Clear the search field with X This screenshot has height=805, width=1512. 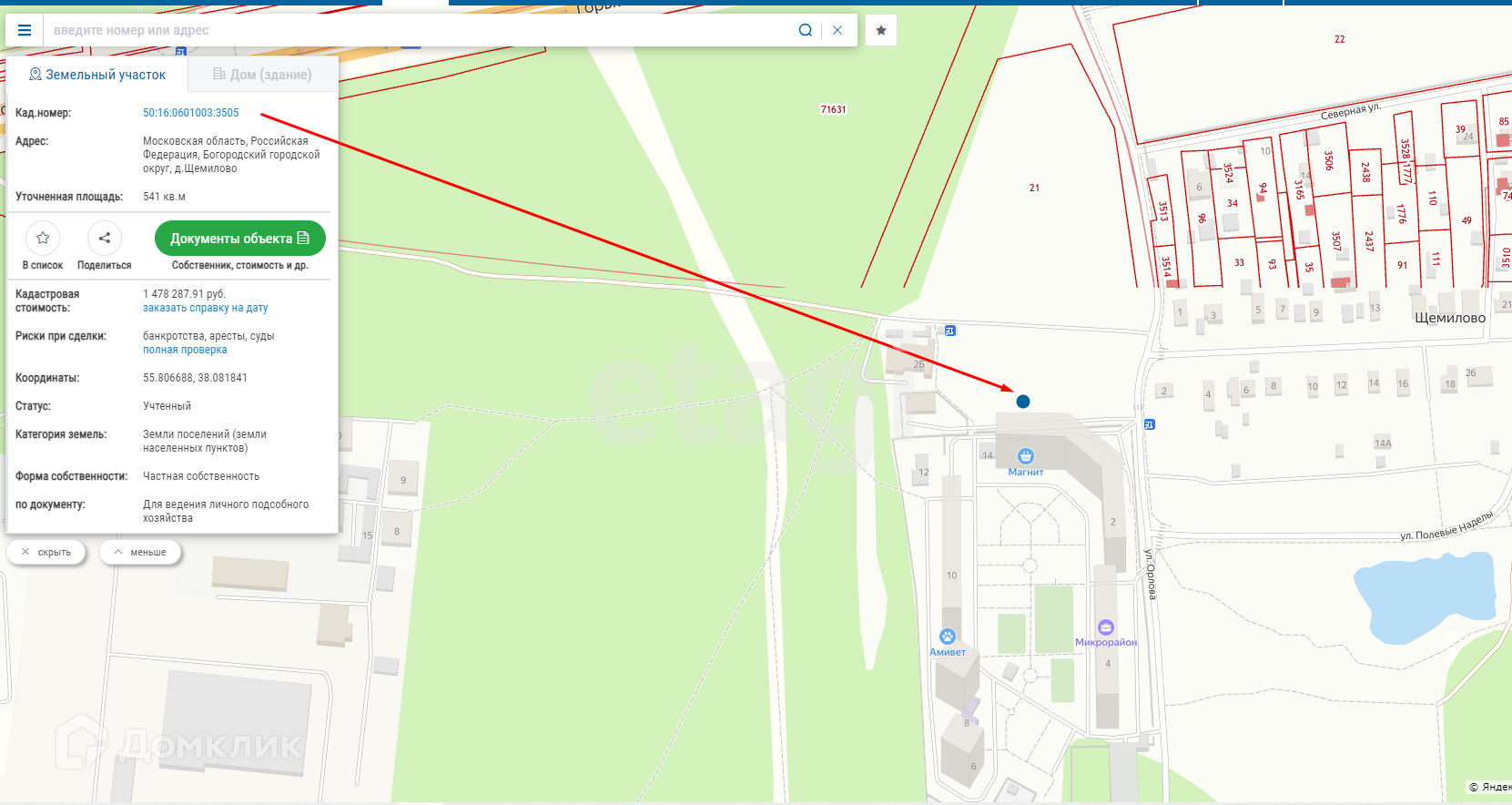click(837, 30)
